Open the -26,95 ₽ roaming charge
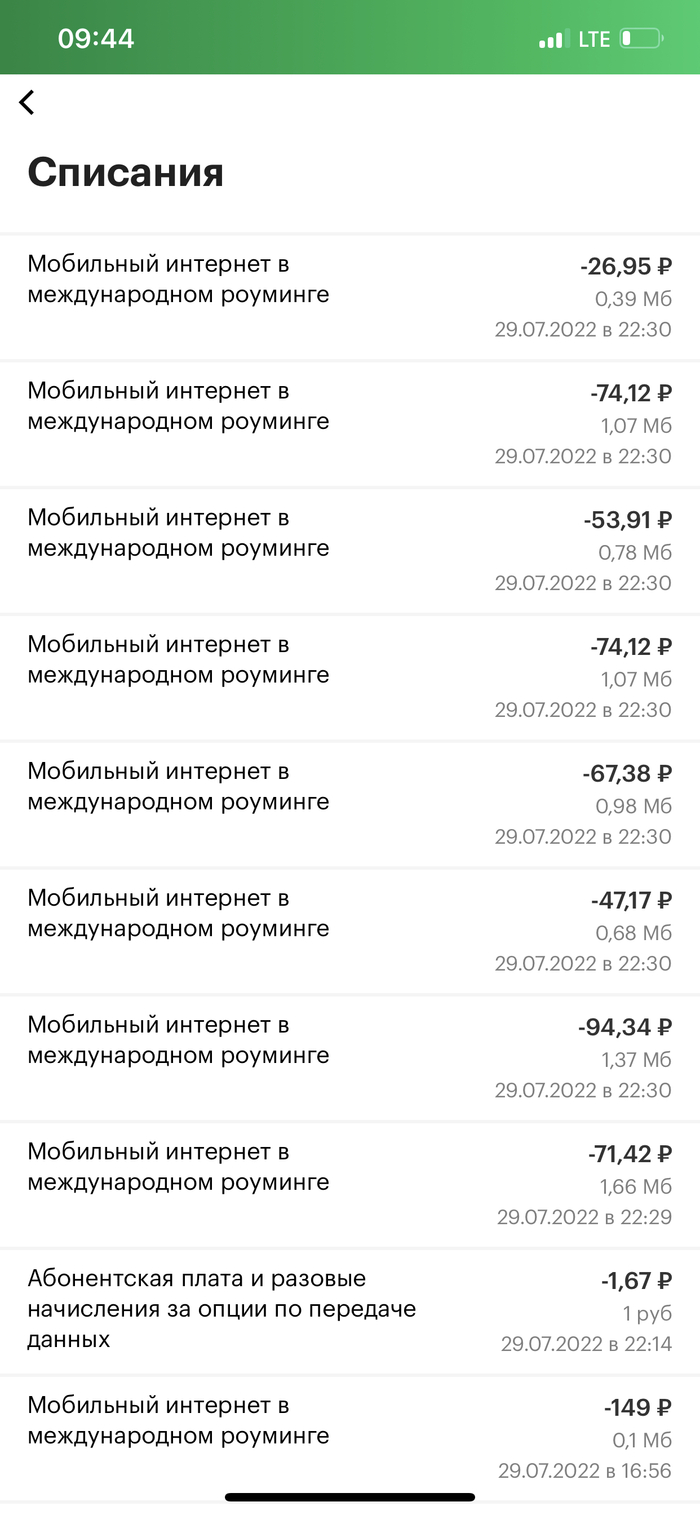 (350, 297)
